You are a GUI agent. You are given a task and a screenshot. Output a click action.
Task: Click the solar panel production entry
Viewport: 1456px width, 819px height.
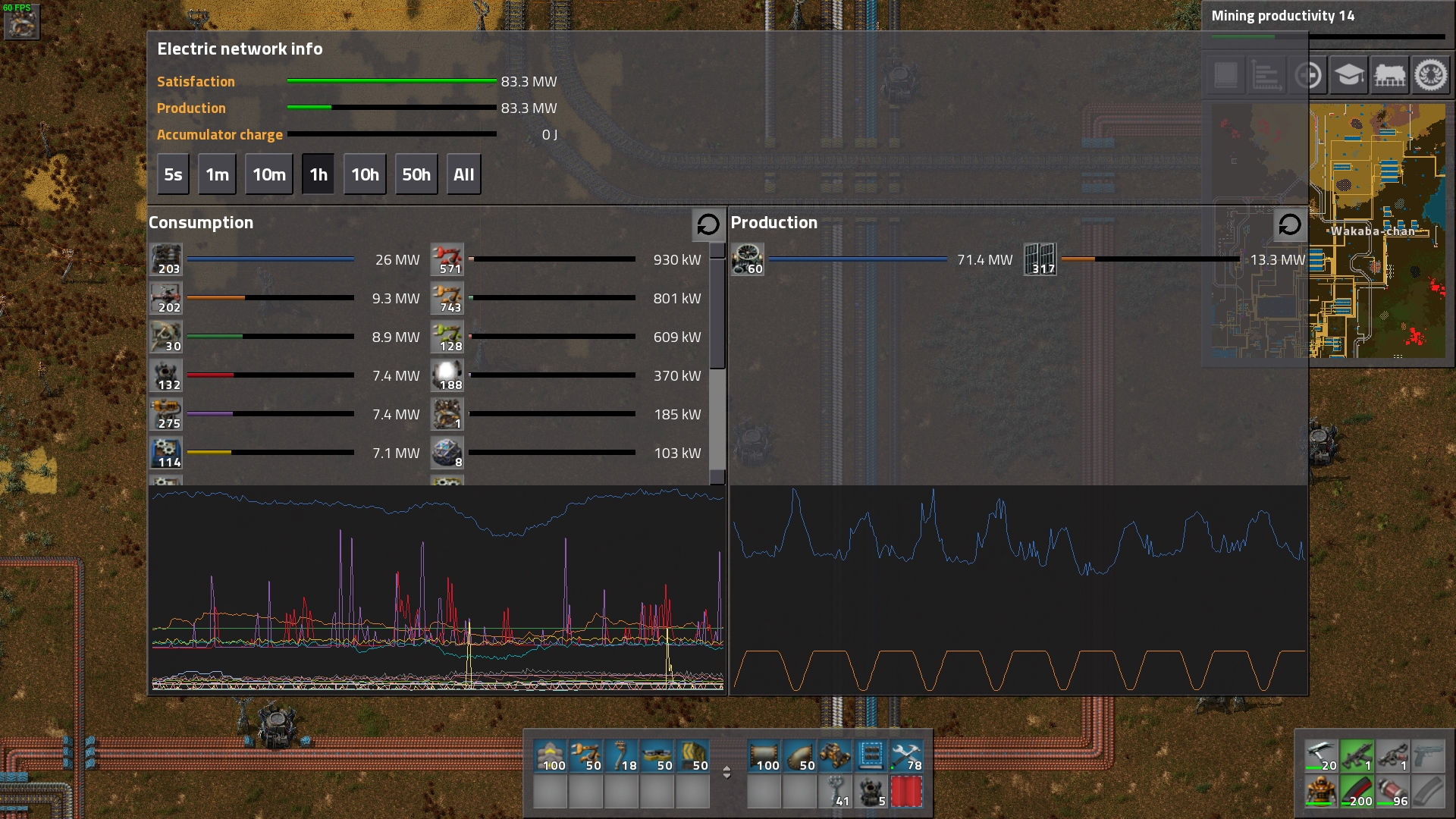1040,259
